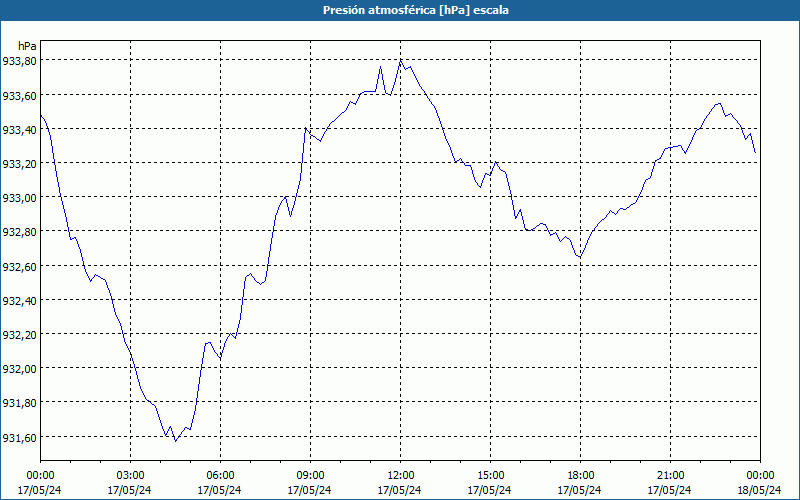The width and height of the screenshot is (800, 500).
Task: Click the 'hPa' unit label
Action: (27, 46)
